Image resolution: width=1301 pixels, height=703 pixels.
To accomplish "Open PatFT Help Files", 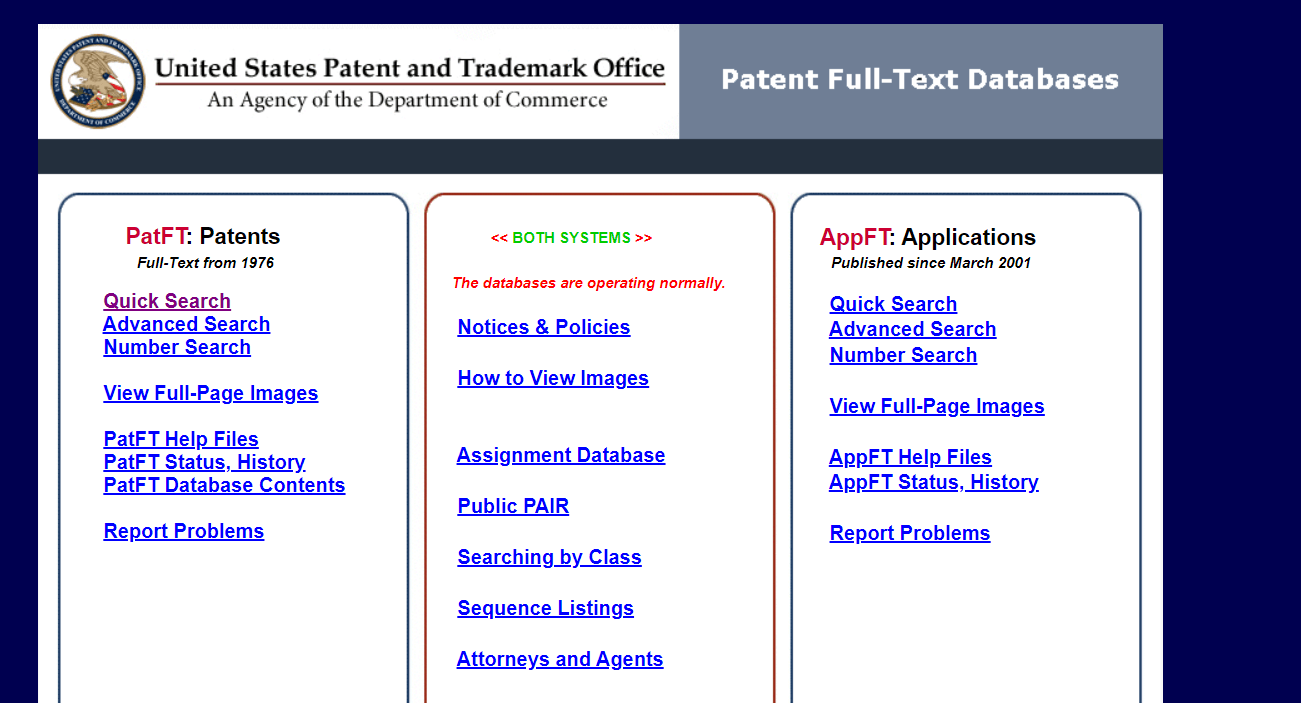I will coord(181,439).
